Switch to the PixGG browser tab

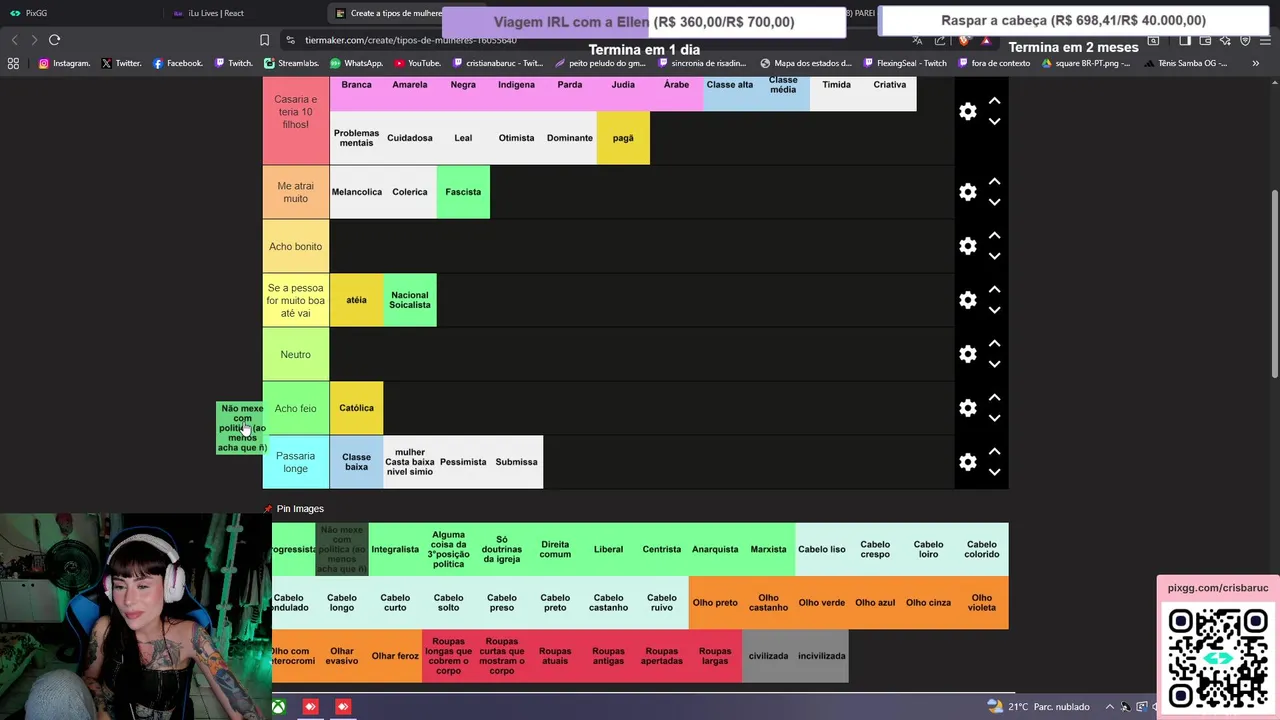pos(82,13)
